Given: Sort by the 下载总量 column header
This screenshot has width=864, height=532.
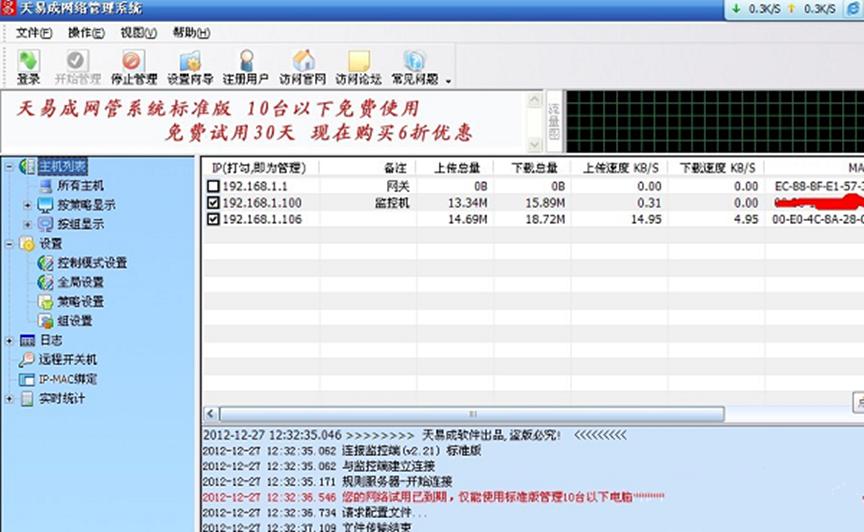Looking at the screenshot, I should [x=532, y=168].
